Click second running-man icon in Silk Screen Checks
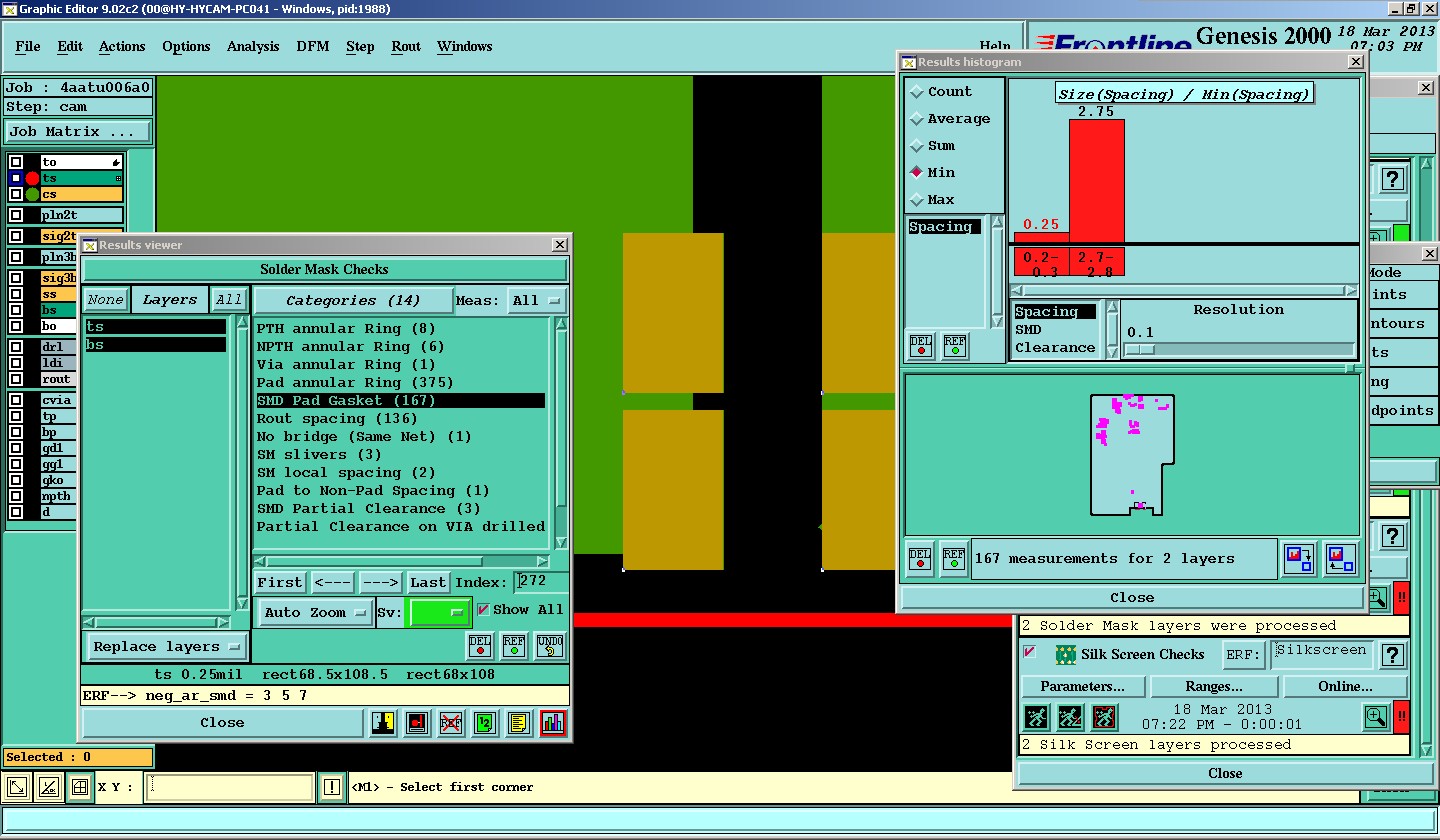 (x=1070, y=717)
